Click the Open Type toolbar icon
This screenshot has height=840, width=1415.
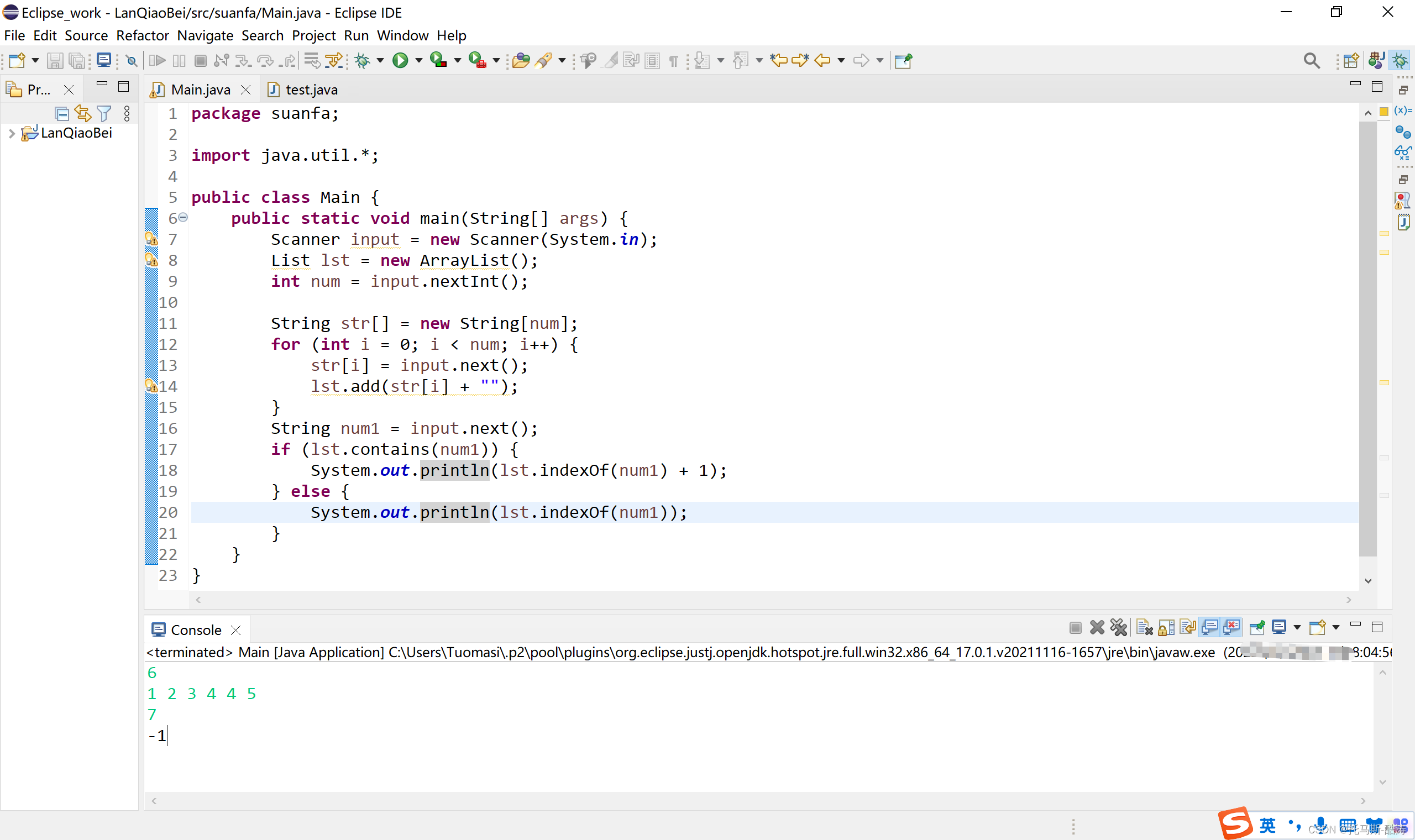click(520, 60)
